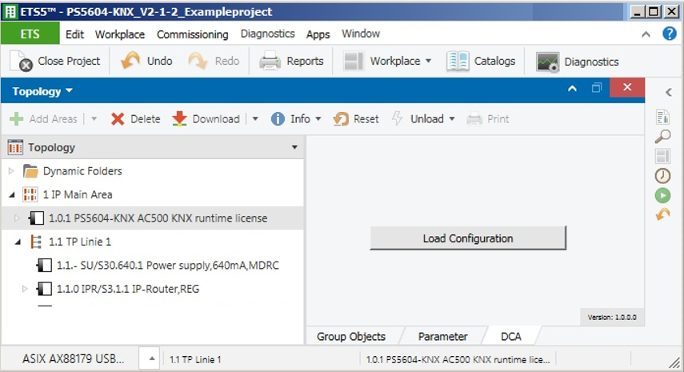Click 1.0.1 PS5604-KNX entry in status bar
684x372 pixels.
458,359
